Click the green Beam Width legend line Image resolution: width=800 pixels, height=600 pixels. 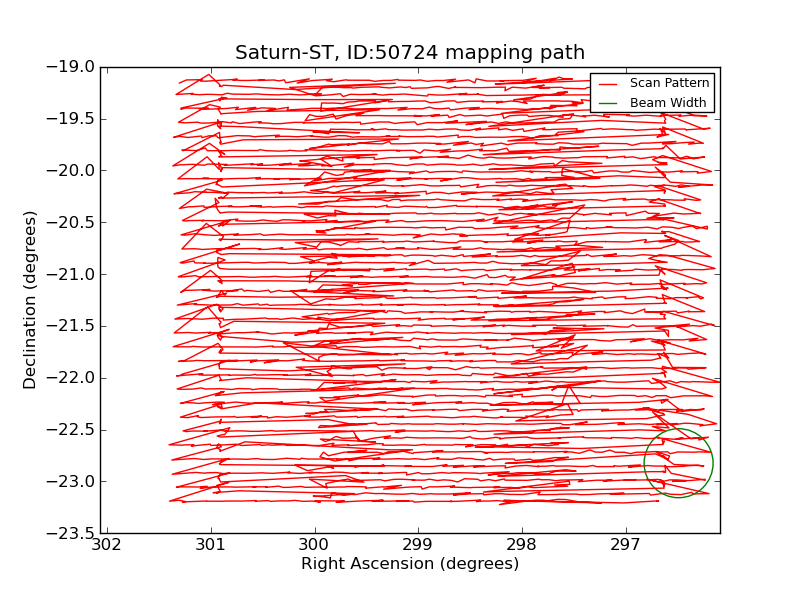[608, 103]
